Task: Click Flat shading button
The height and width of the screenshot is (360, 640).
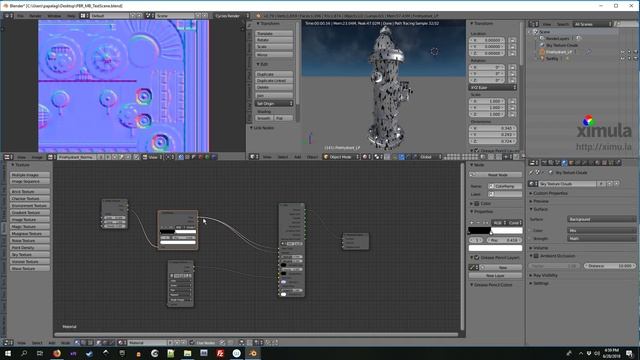Action: 283,118
